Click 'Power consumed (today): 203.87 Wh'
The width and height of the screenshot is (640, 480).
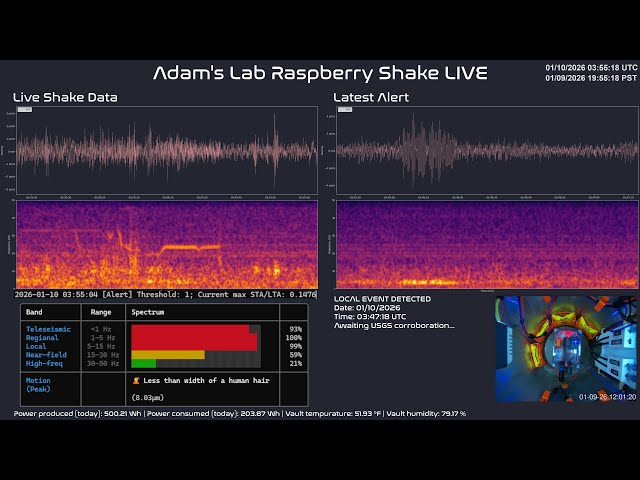213,413
